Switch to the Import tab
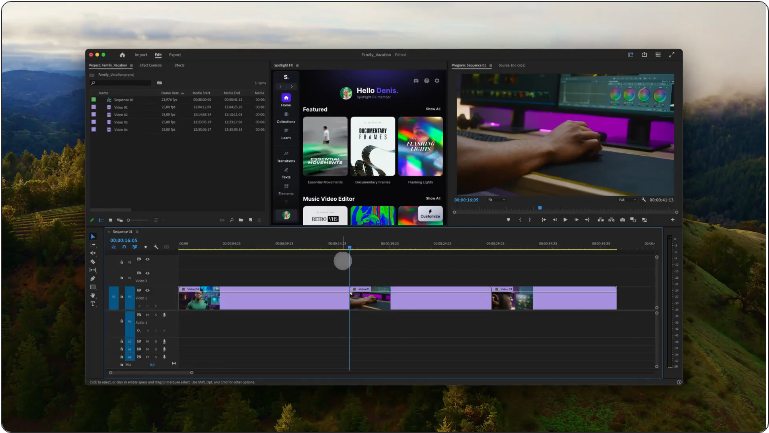This screenshot has height=433, width=769. pos(141,55)
